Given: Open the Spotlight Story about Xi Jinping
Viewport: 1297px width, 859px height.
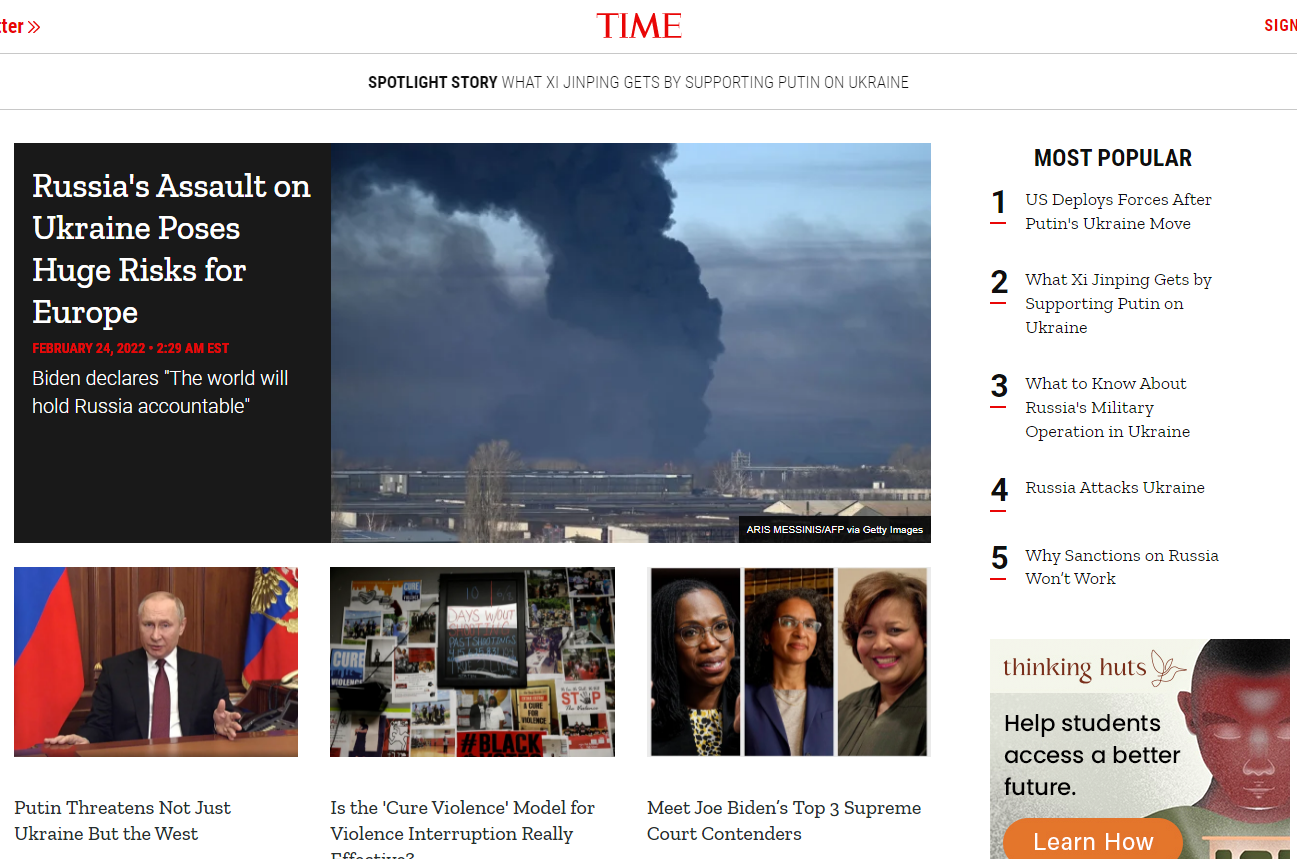Looking at the screenshot, I should [638, 82].
